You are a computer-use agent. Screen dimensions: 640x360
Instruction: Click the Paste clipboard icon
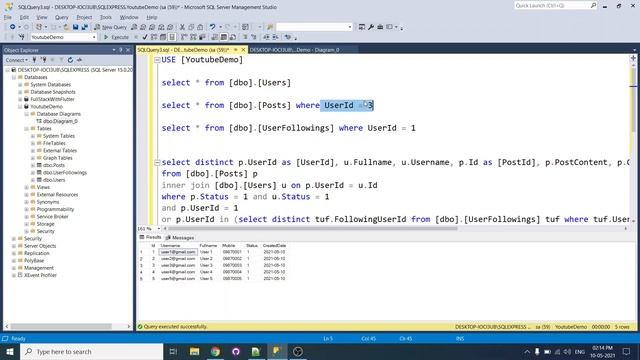coord(200,27)
